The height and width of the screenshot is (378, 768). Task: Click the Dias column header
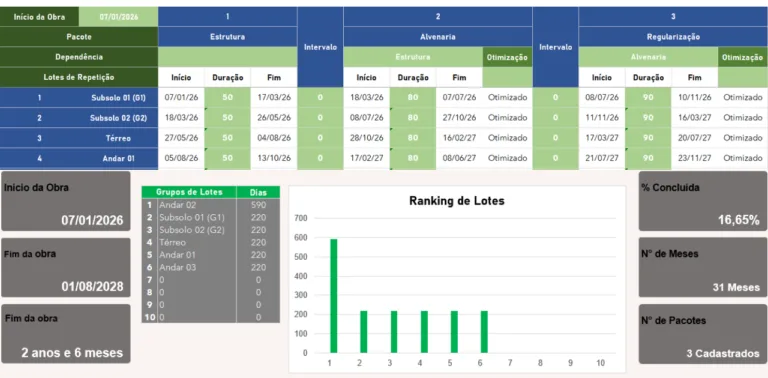(x=258, y=192)
